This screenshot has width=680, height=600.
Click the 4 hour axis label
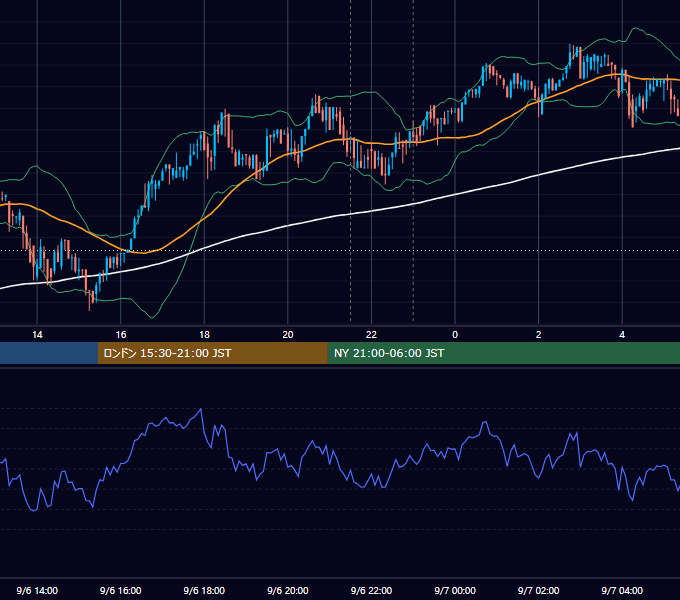click(x=622, y=335)
